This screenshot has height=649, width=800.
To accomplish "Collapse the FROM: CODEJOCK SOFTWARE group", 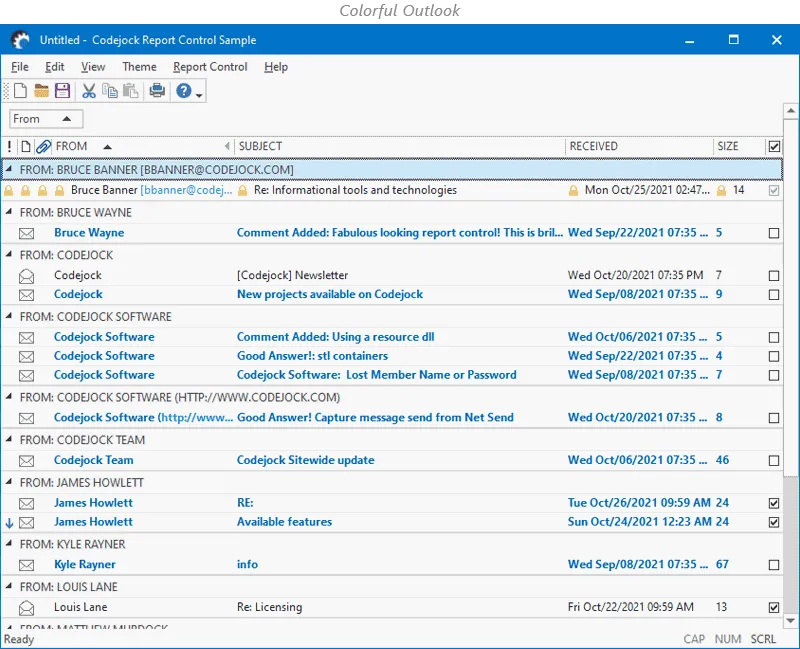I will 9,316.
